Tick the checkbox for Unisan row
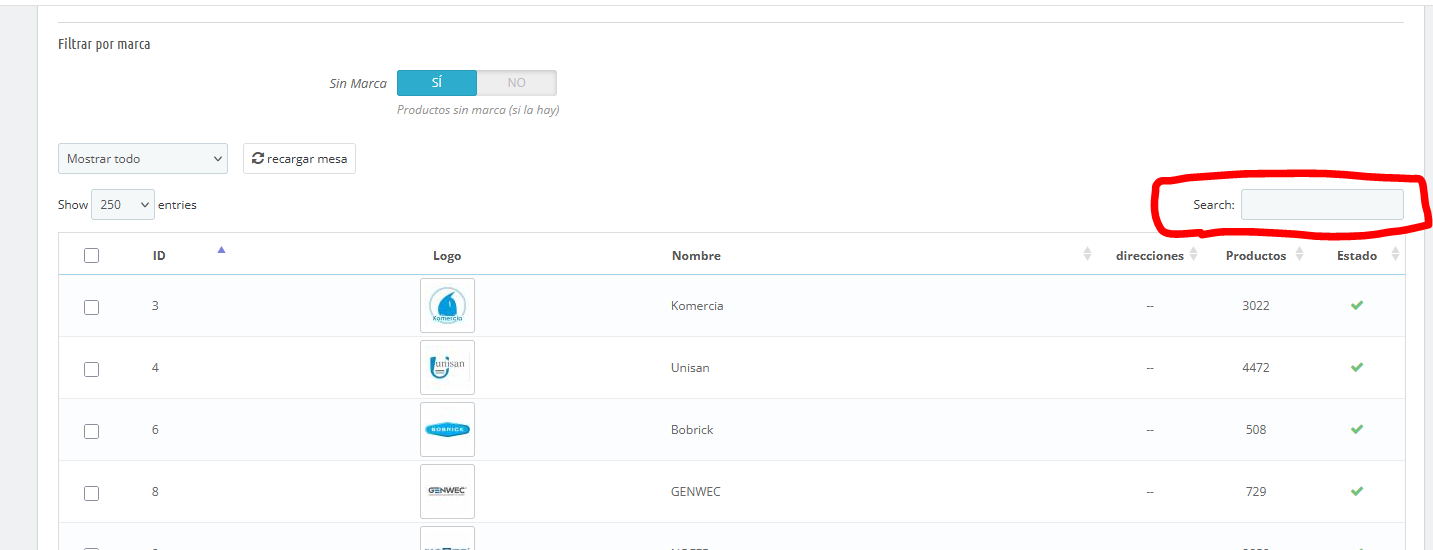This screenshot has width=1433, height=550. (92, 369)
